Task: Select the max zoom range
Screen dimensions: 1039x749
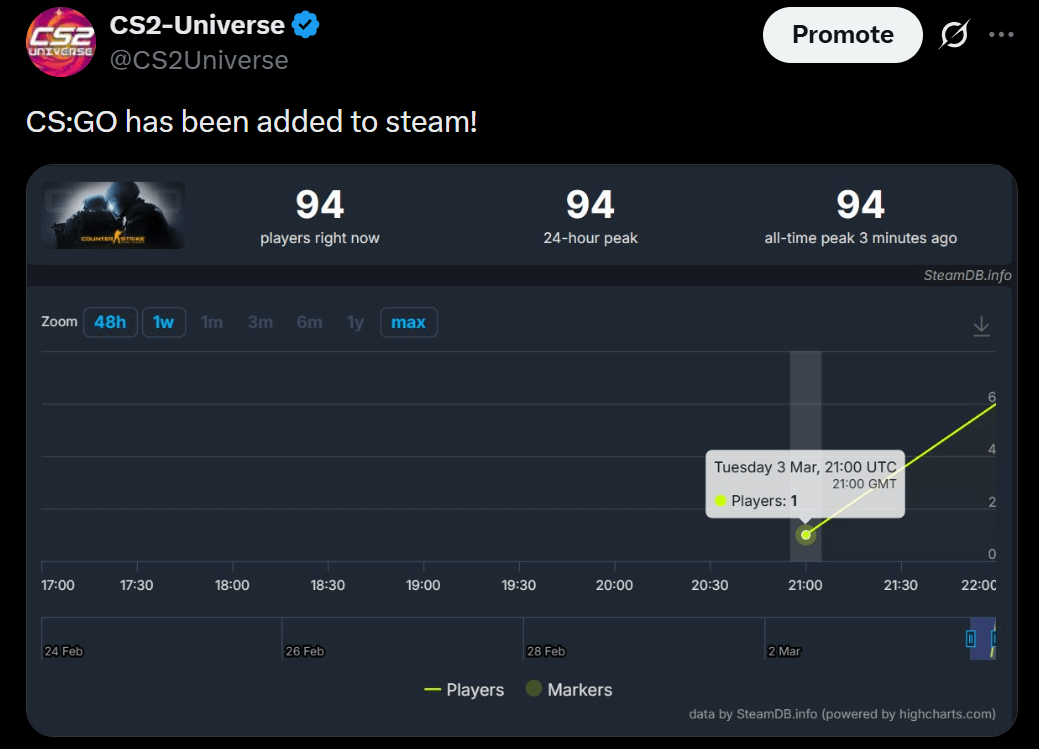Action: click(408, 322)
